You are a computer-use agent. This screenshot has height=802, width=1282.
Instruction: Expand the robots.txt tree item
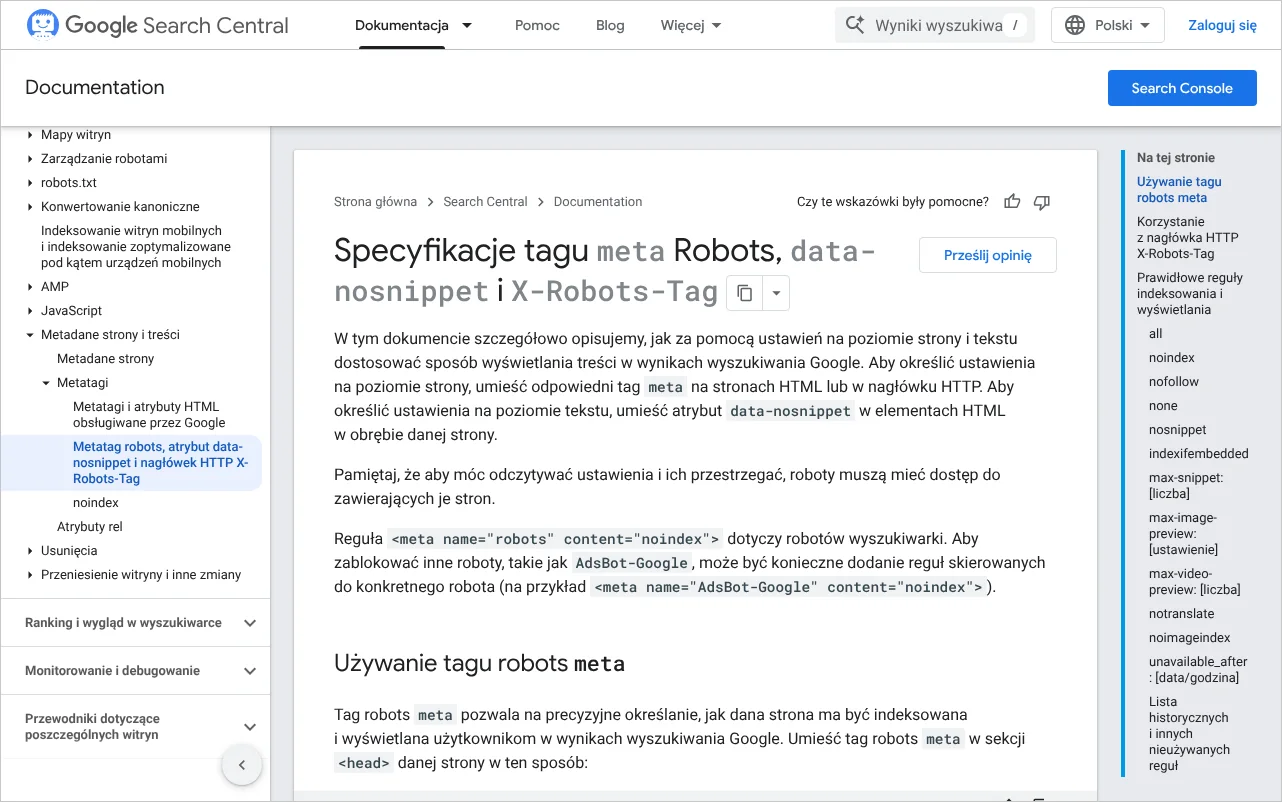[x=30, y=183]
